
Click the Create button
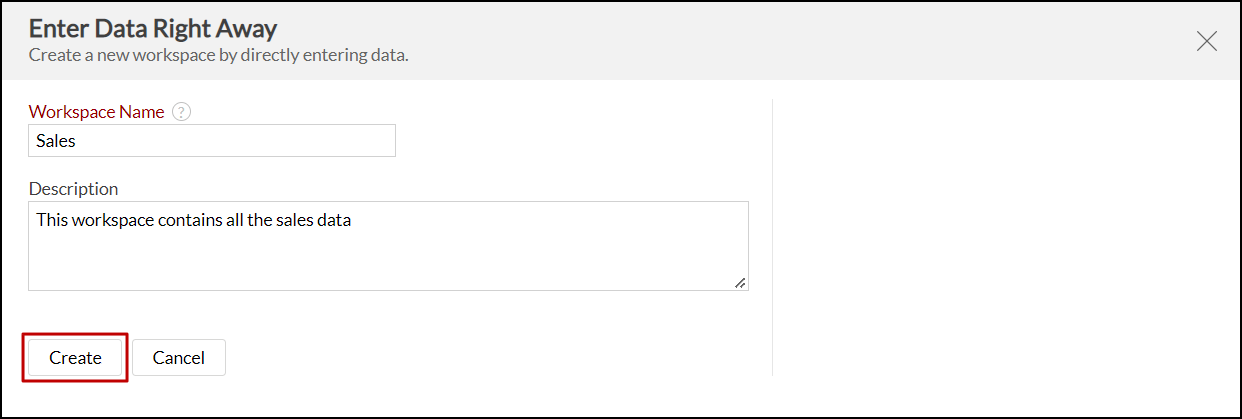point(75,357)
